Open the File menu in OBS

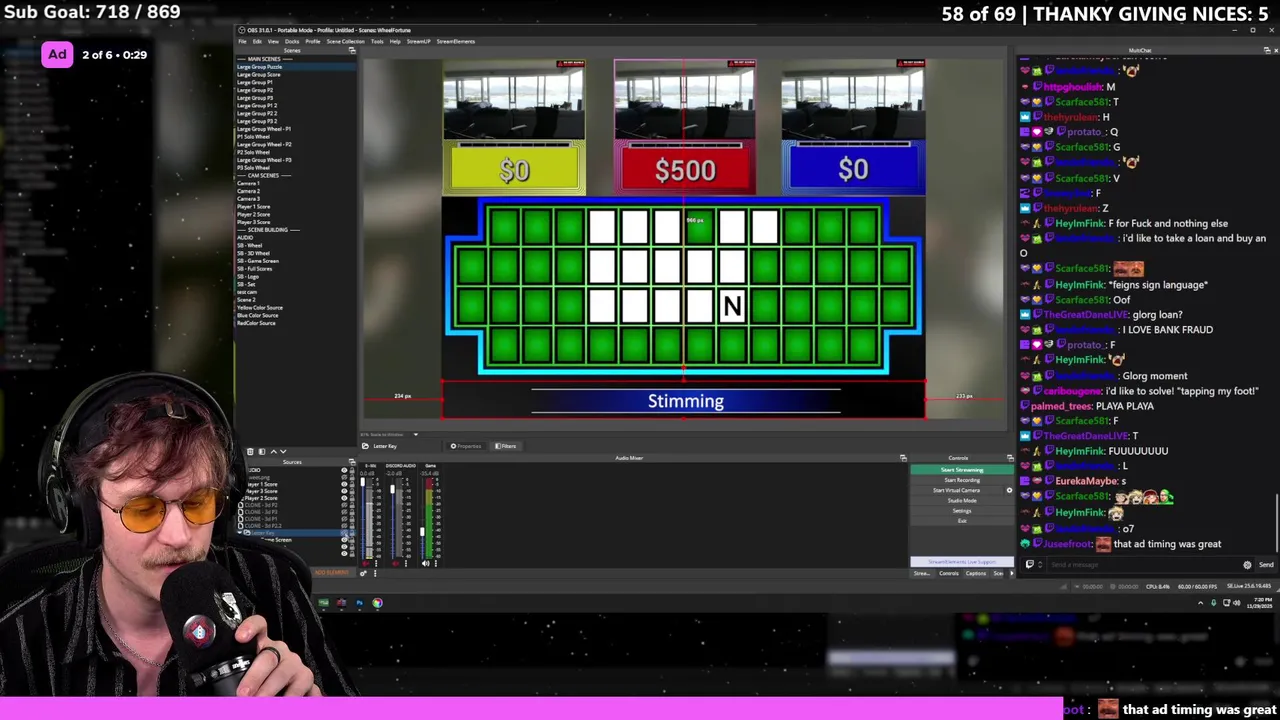pos(242,41)
